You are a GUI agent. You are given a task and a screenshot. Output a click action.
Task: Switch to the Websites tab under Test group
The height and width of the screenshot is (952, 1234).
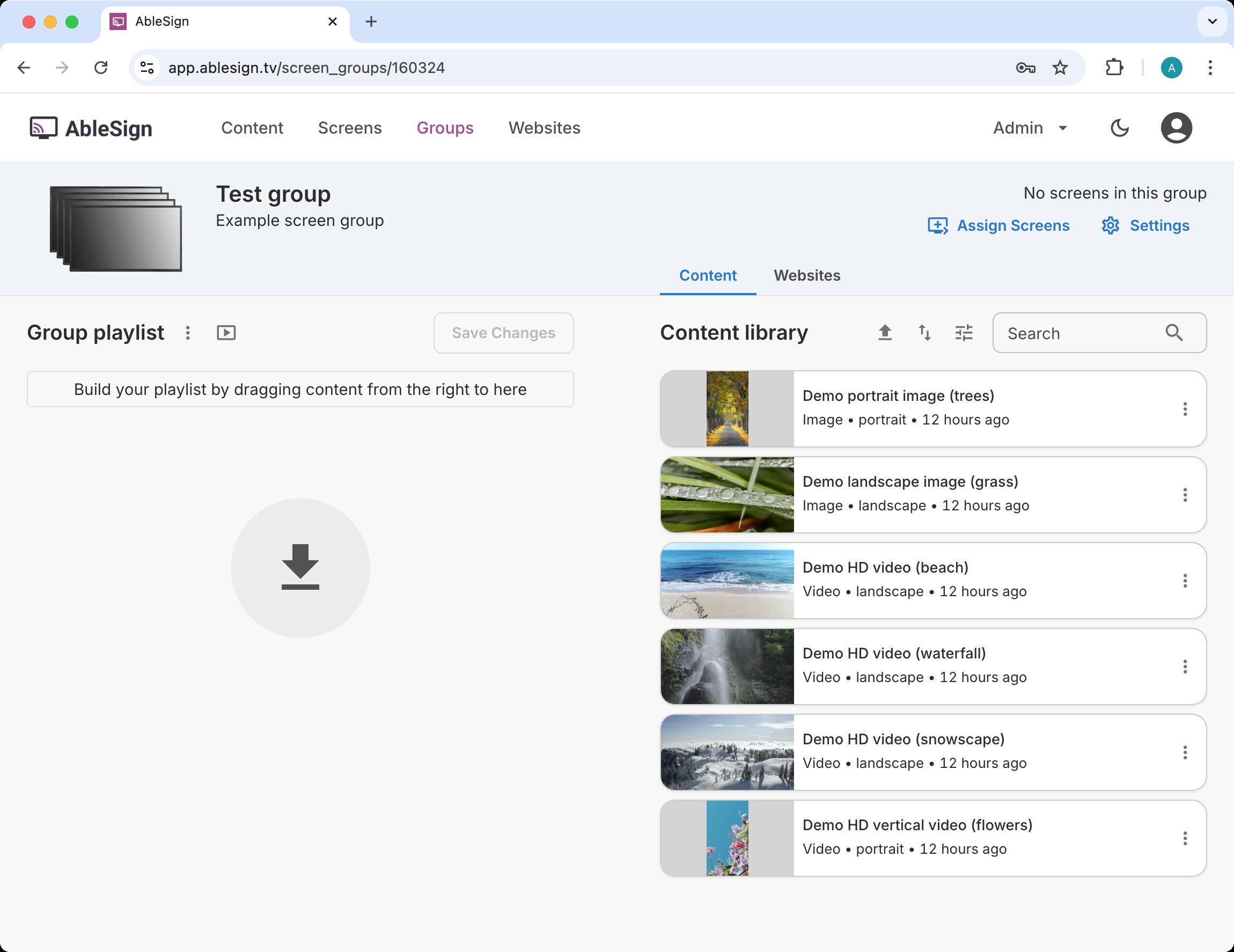point(806,276)
